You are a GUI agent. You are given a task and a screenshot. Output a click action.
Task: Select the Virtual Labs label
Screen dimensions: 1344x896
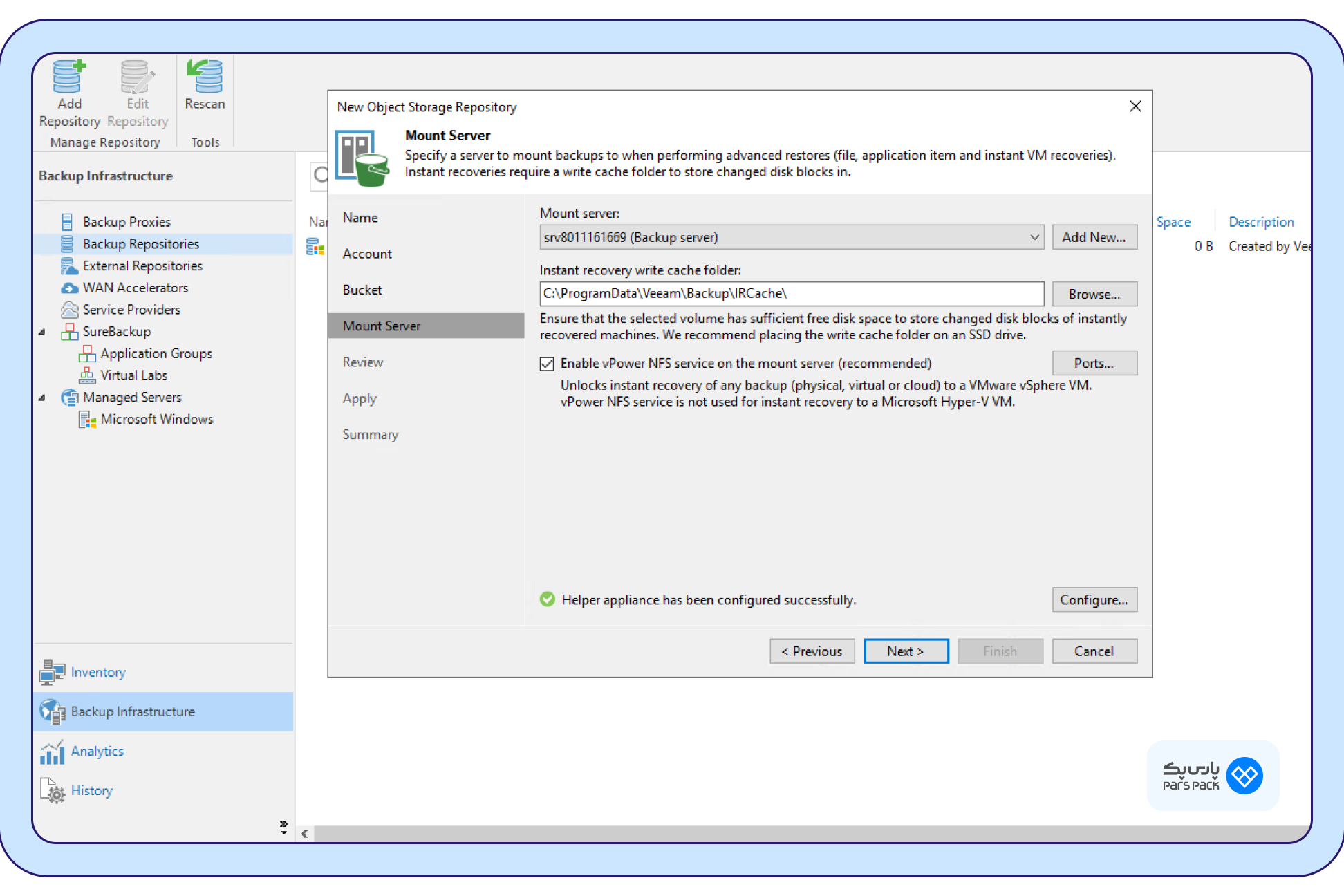point(134,375)
